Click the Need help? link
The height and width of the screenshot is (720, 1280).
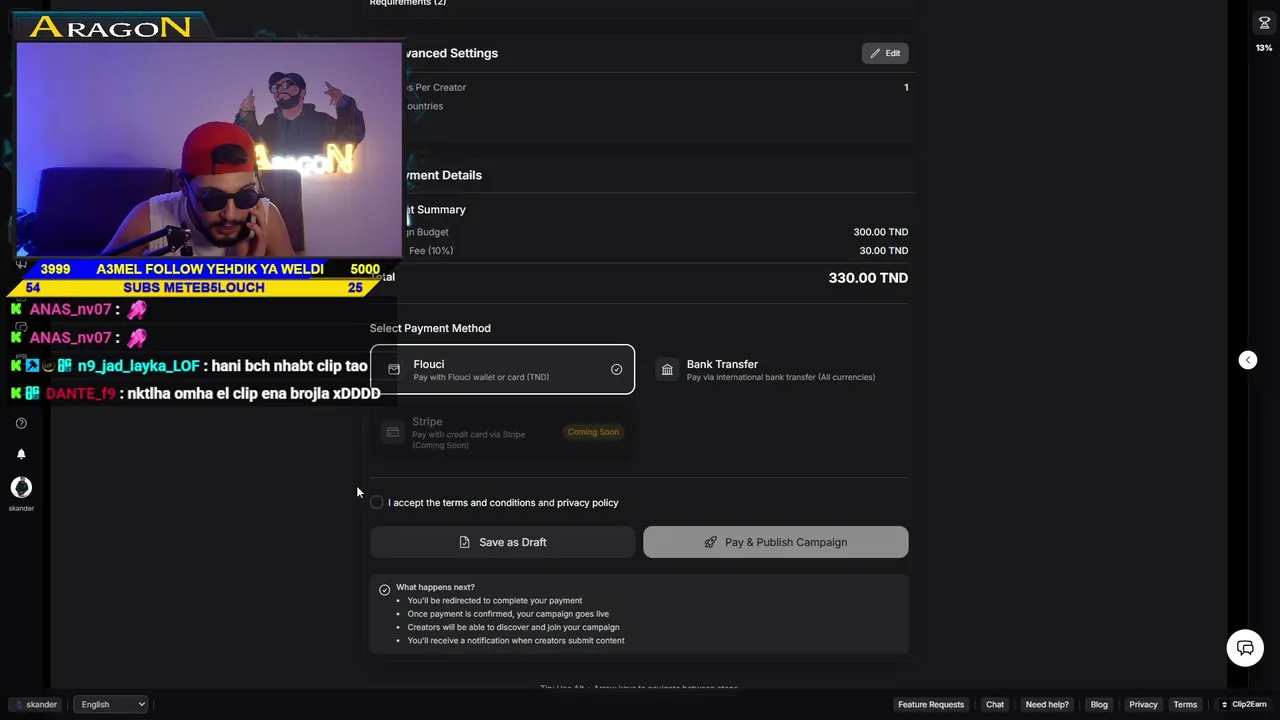click(1047, 704)
